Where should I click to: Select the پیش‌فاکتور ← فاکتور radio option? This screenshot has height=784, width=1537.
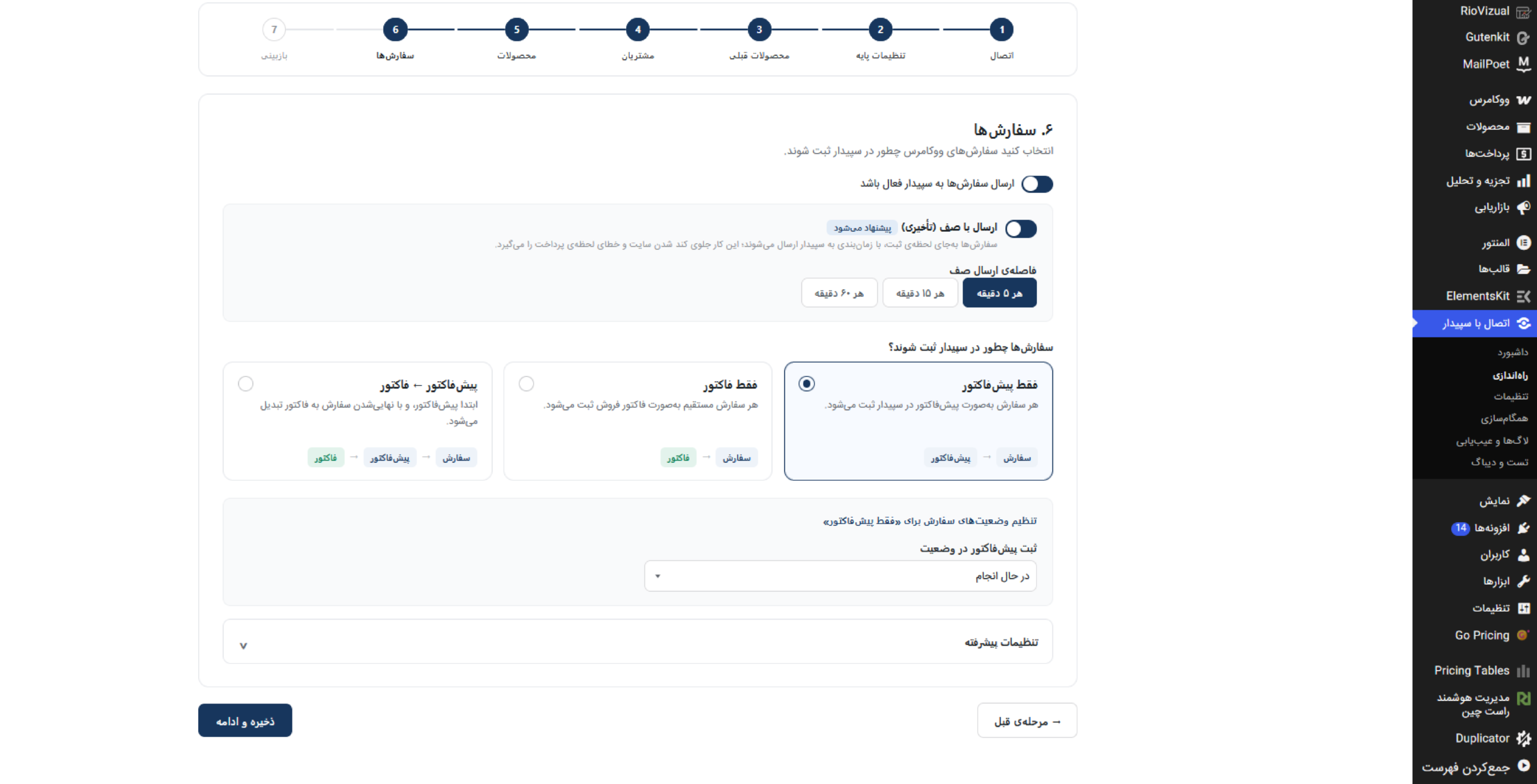(x=246, y=384)
